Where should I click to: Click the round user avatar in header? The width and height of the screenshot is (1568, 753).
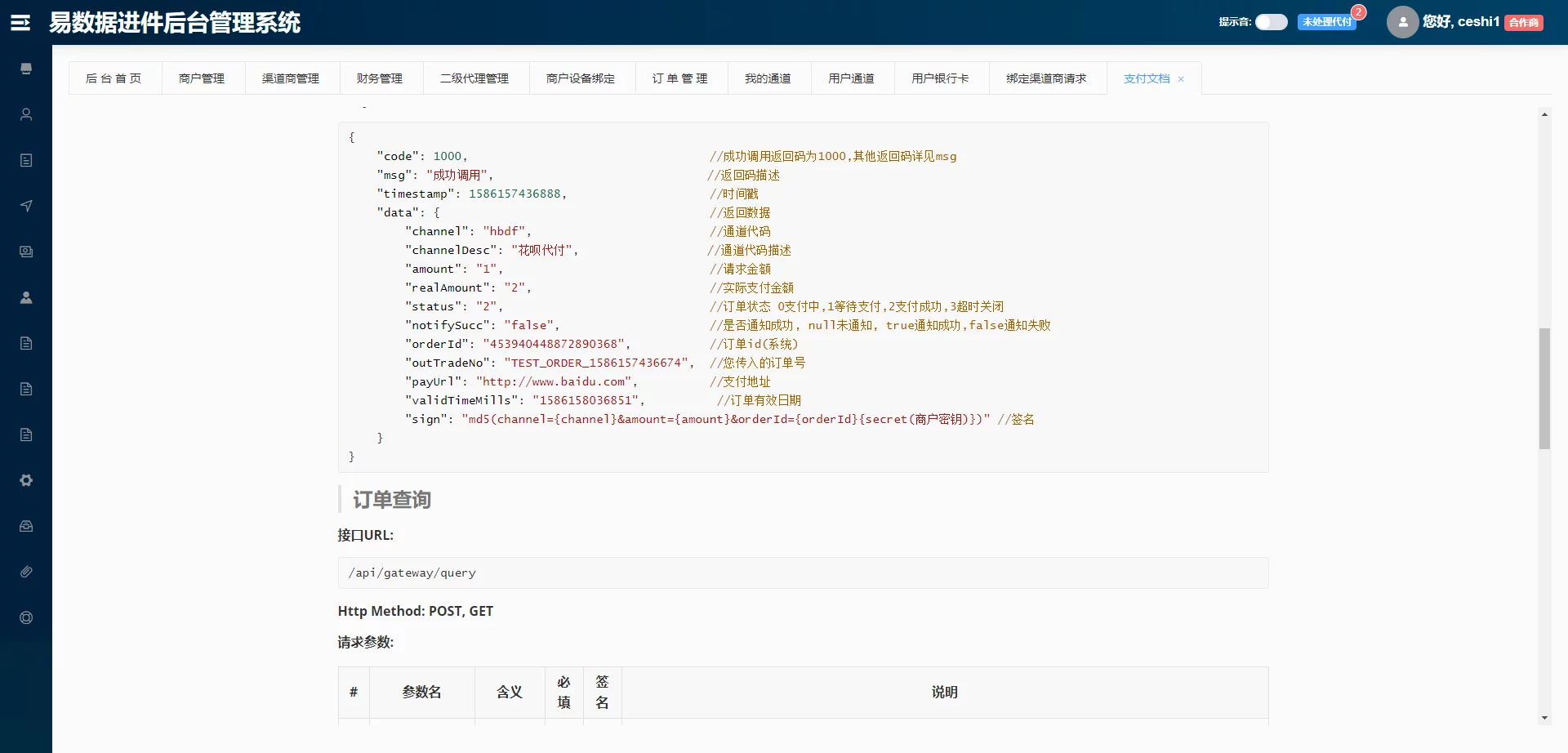coord(1402,22)
